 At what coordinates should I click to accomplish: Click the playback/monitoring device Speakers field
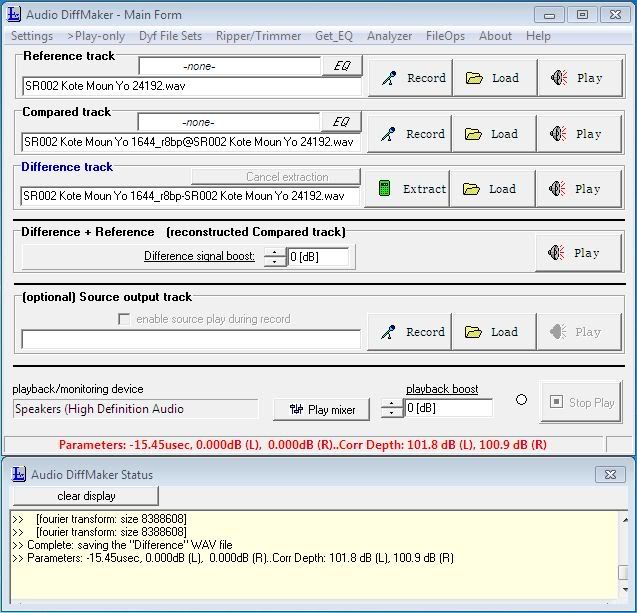[x=135, y=409]
